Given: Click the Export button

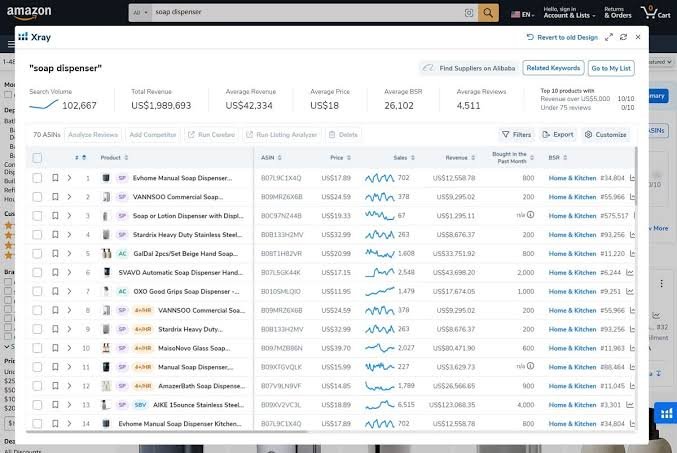Looking at the screenshot, I should [558, 135].
